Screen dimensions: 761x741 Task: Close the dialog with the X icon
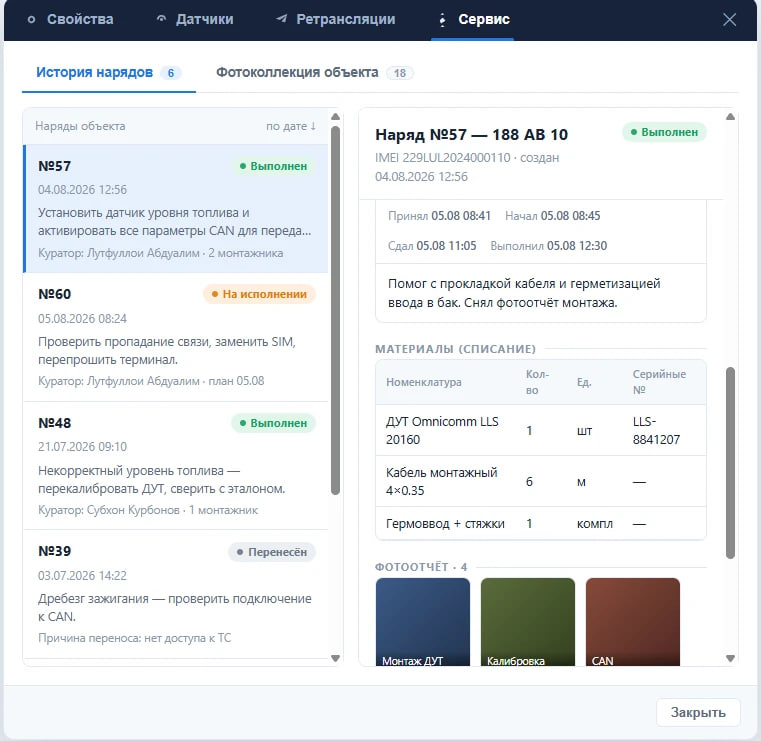click(729, 20)
